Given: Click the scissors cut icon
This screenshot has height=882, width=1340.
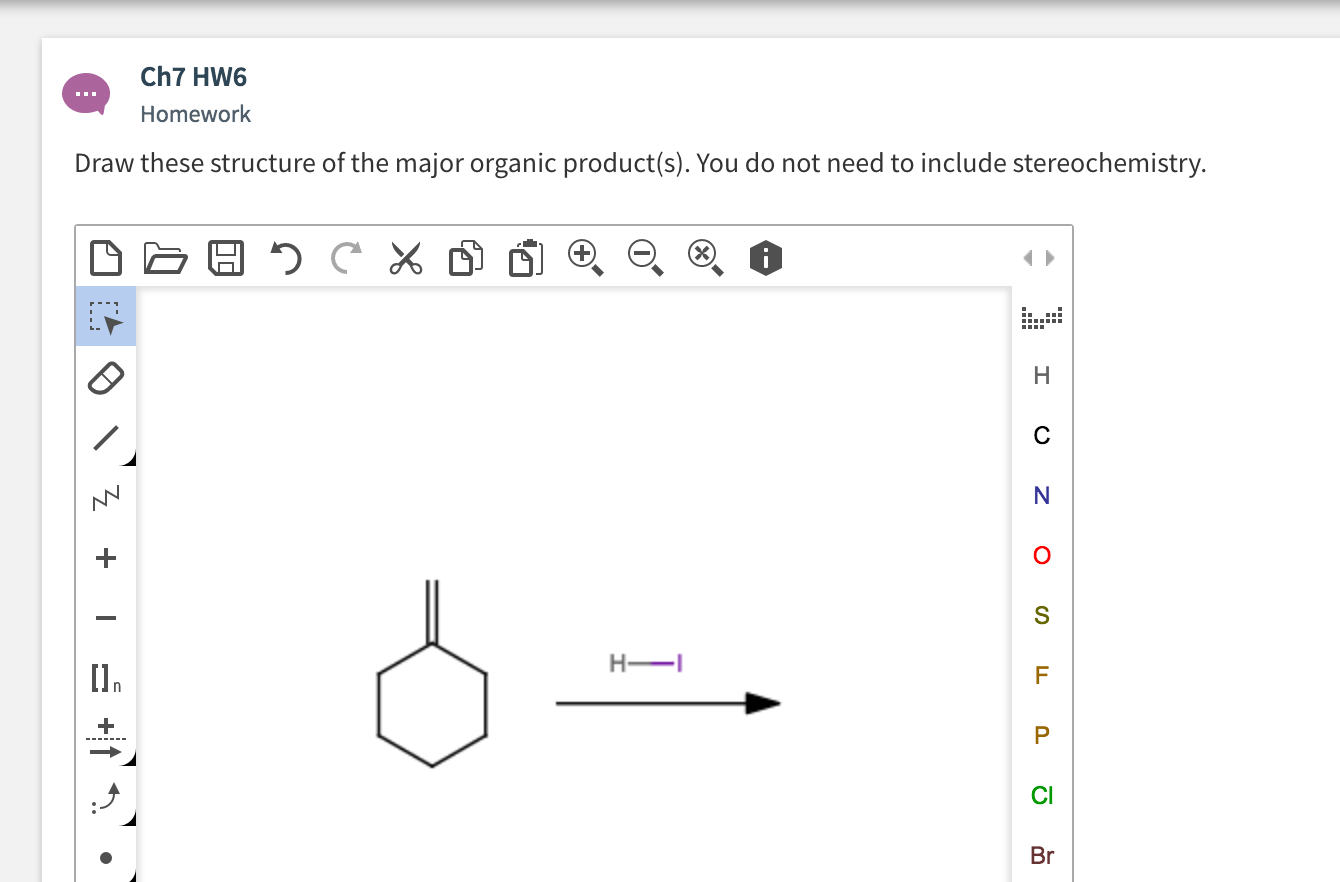Looking at the screenshot, I should (x=405, y=258).
